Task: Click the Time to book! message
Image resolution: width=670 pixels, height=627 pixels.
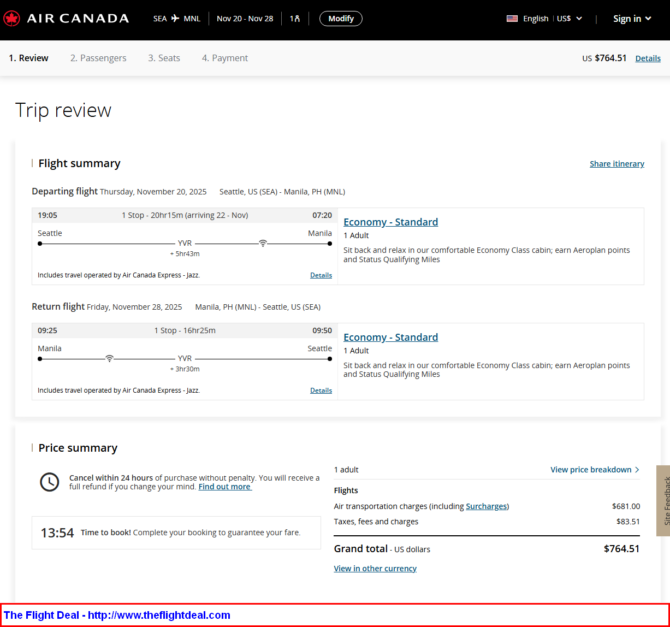Action: coord(191,533)
